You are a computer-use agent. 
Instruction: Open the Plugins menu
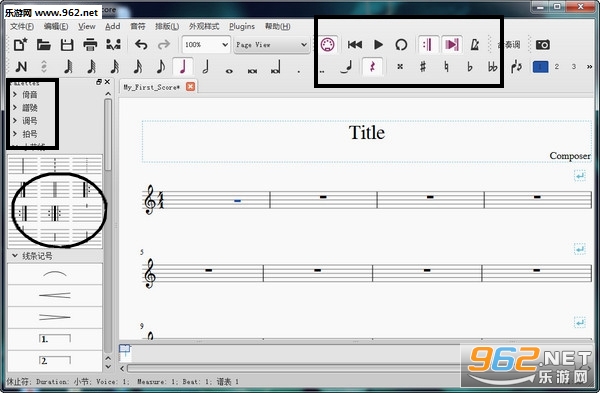click(x=242, y=26)
